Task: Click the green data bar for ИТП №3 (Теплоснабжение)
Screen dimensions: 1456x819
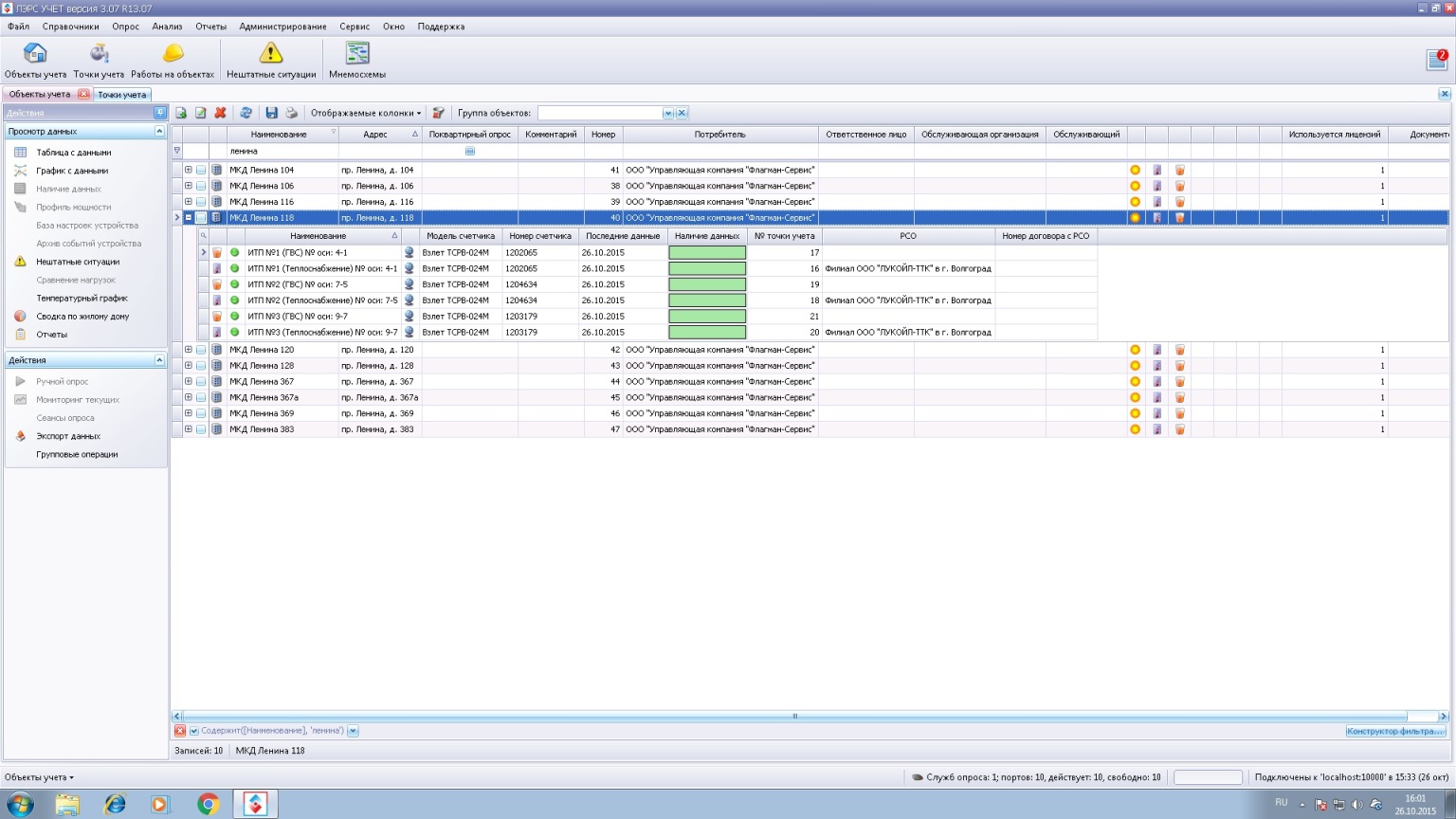Action: [707, 333]
